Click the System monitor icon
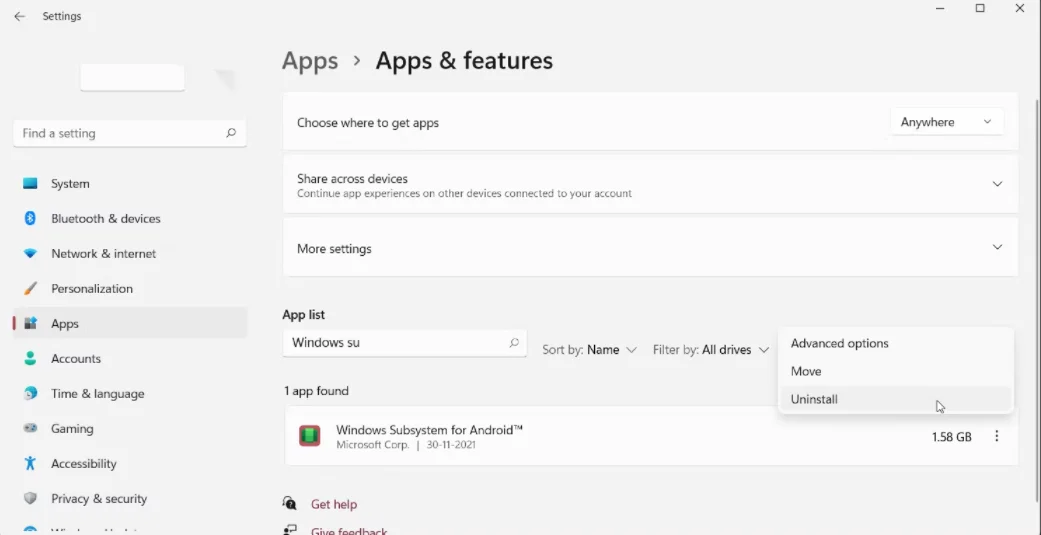The image size is (1041, 535). tap(30, 184)
